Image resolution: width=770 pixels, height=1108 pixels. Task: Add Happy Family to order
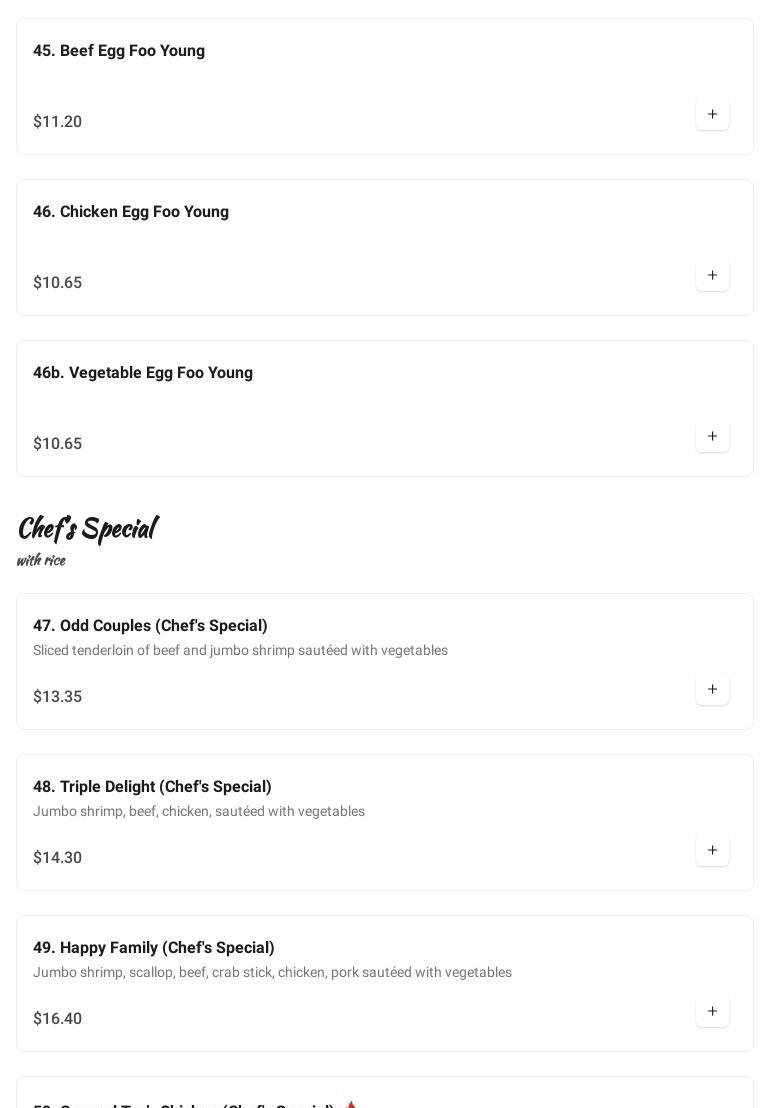[712, 1012]
